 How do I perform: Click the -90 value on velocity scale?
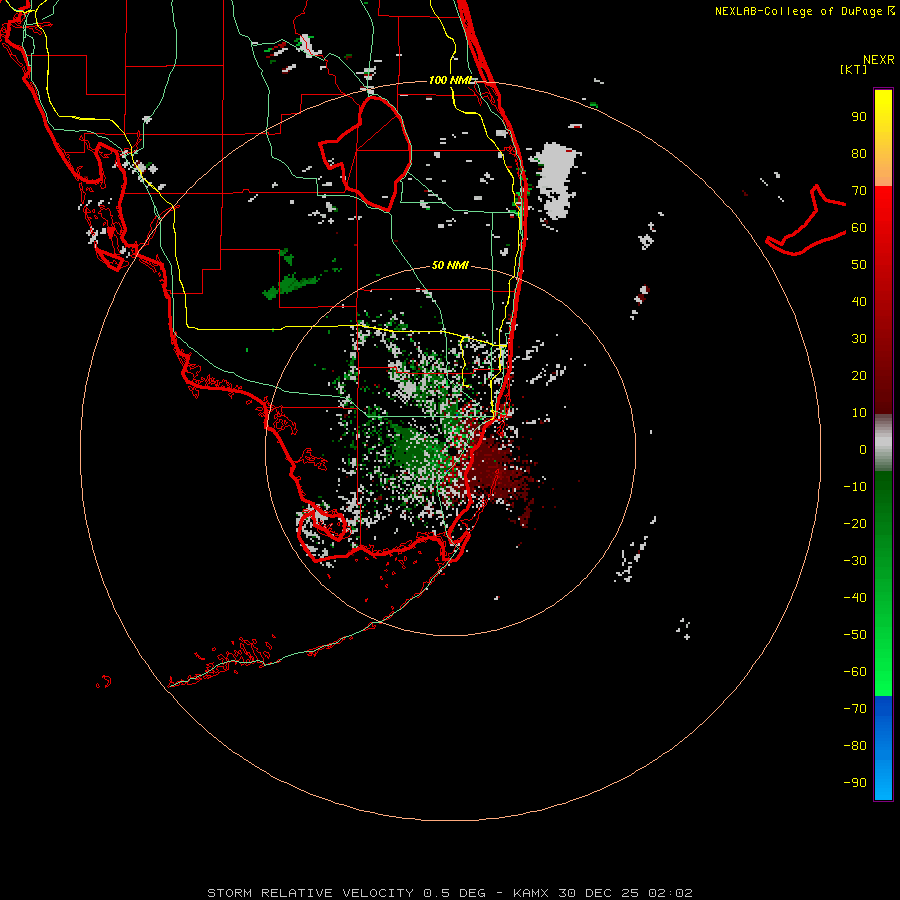tap(855, 783)
